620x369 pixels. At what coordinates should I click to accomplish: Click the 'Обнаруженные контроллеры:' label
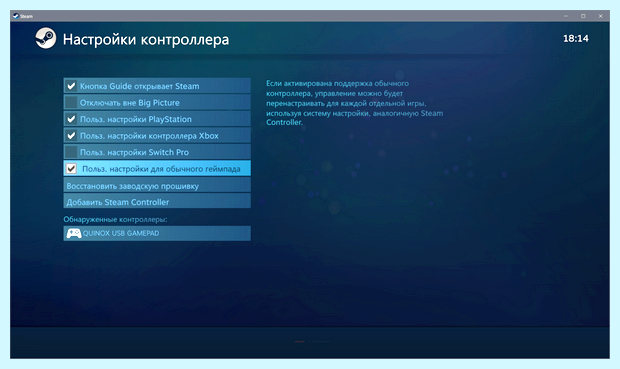pos(115,219)
